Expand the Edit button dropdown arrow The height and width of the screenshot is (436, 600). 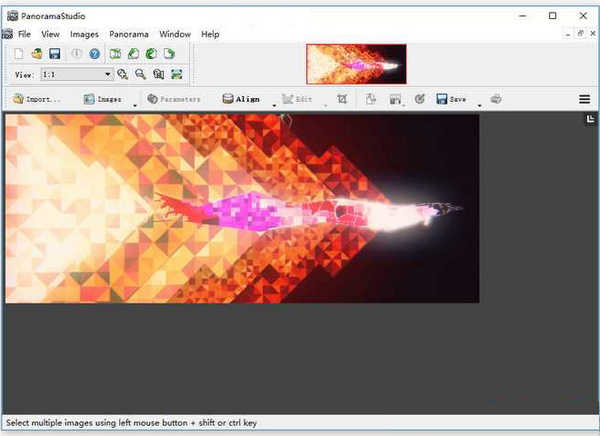pos(325,105)
